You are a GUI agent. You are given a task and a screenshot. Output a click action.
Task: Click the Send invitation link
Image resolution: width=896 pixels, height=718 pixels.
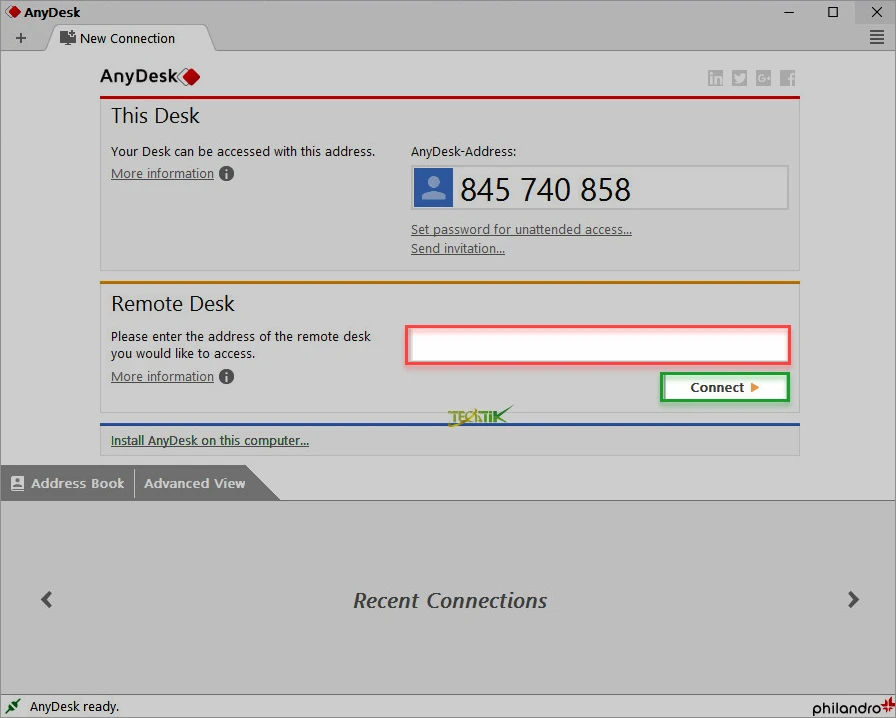[x=458, y=248]
